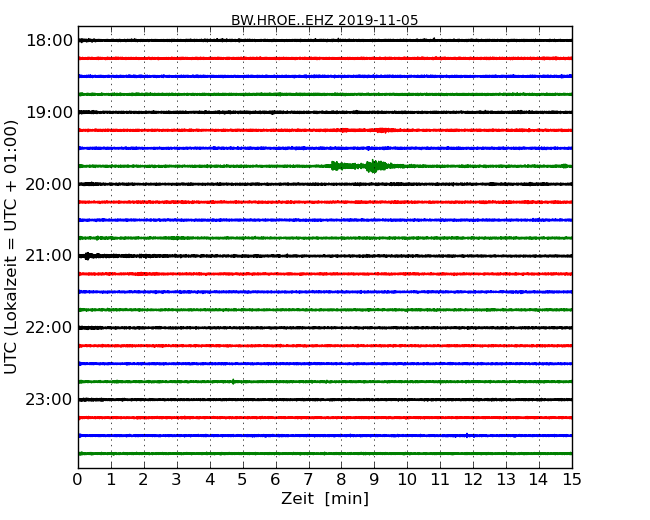The width and height of the screenshot is (650, 520).
Task: Click the 23:00 time label
Action: point(49,399)
